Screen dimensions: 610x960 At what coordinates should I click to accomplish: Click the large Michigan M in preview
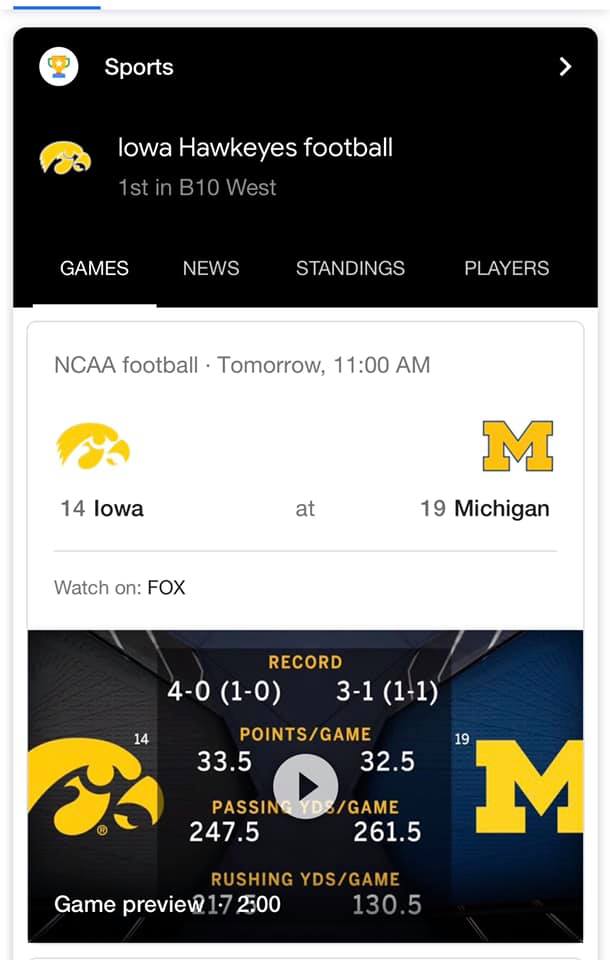coord(529,787)
